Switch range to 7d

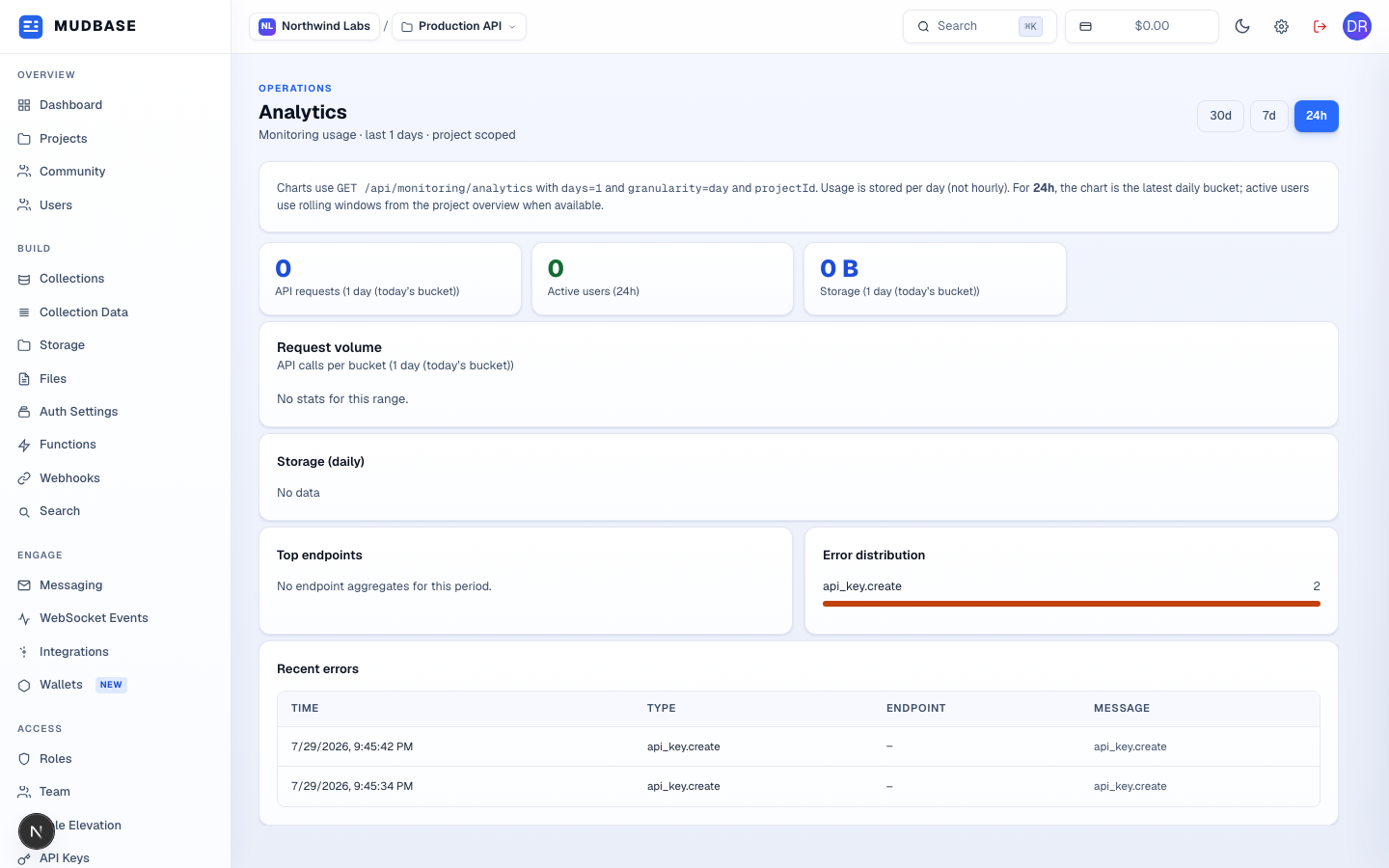click(1269, 116)
